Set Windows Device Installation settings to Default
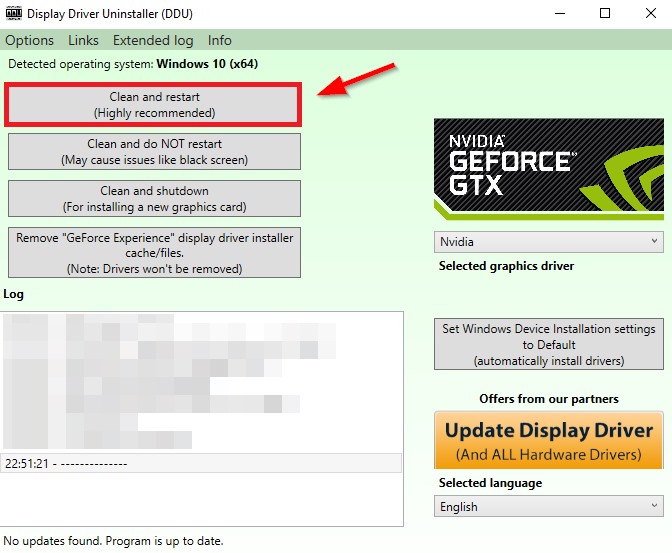The height and width of the screenshot is (553, 672). 549,344
